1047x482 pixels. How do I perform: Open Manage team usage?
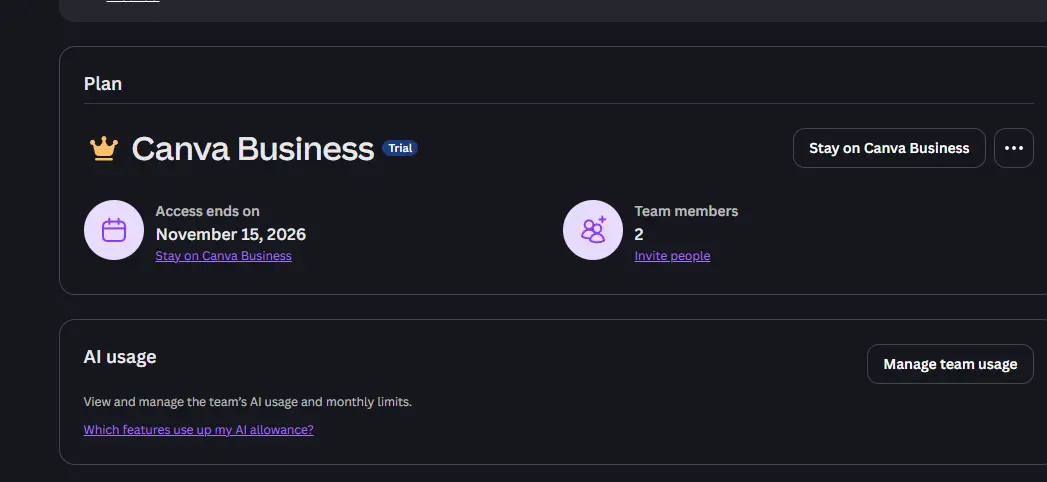click(950, 364)
